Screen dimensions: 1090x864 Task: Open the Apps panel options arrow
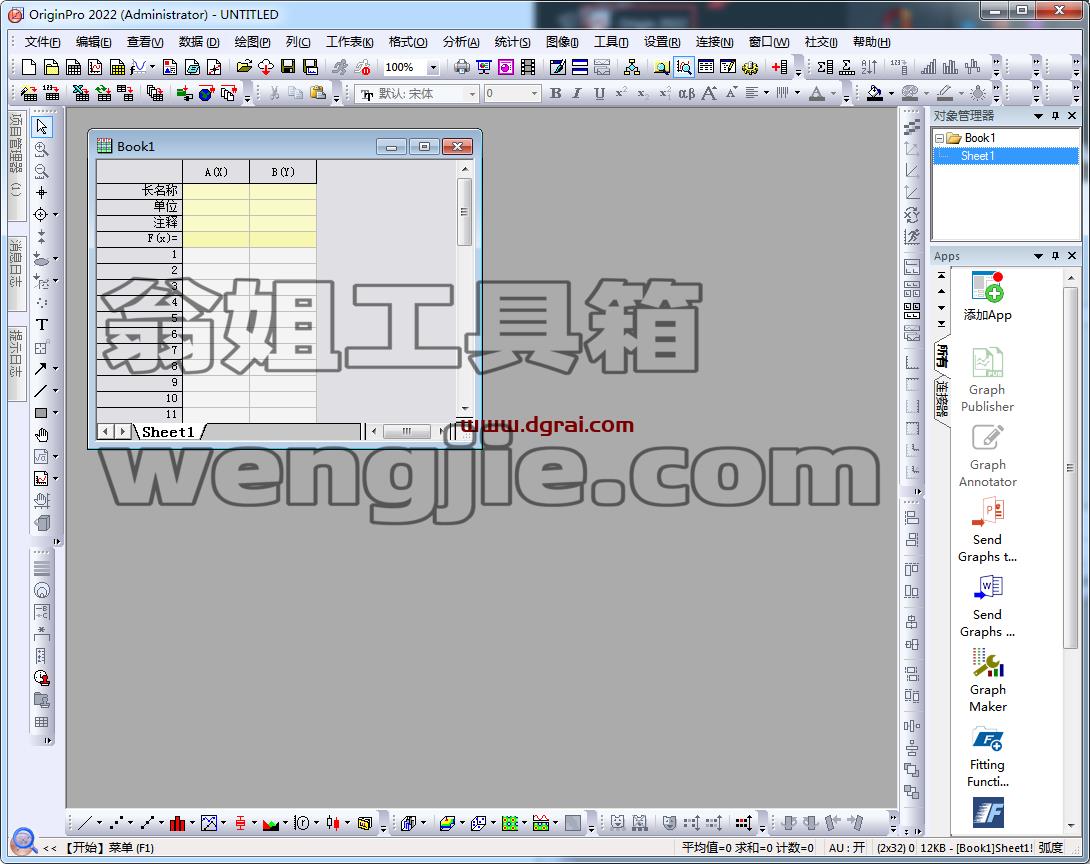point(1039,256)
